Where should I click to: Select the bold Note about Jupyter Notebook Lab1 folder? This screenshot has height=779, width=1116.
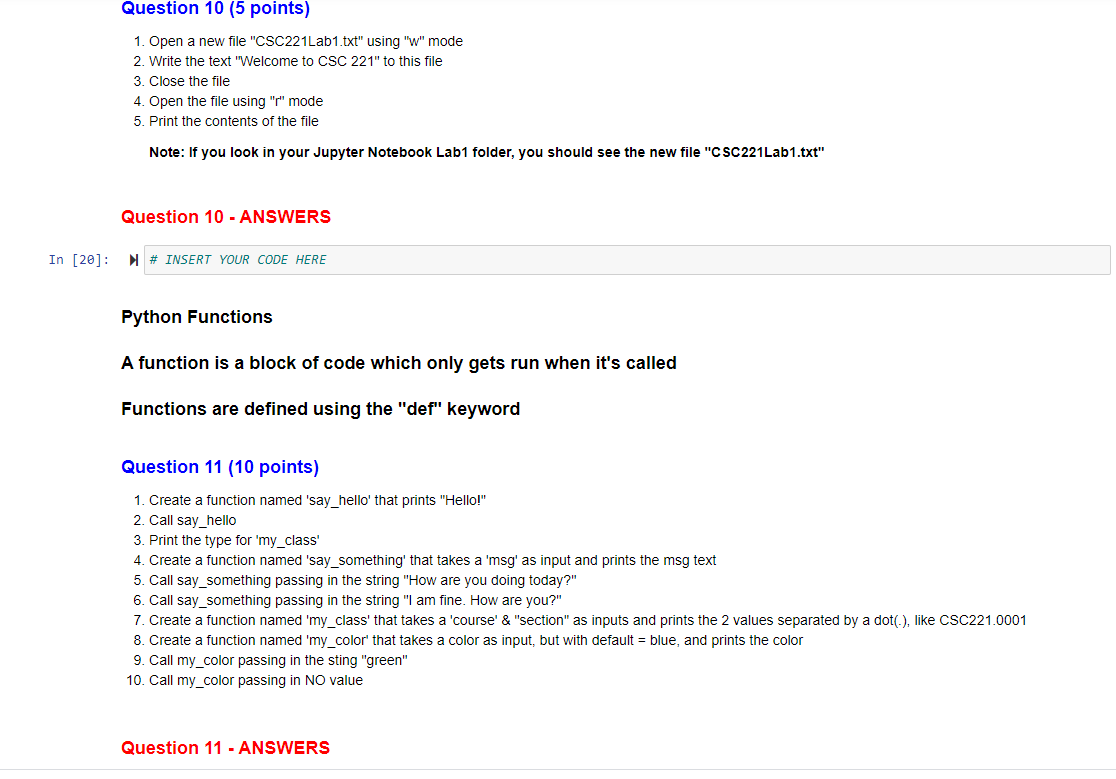coord(486,152)
